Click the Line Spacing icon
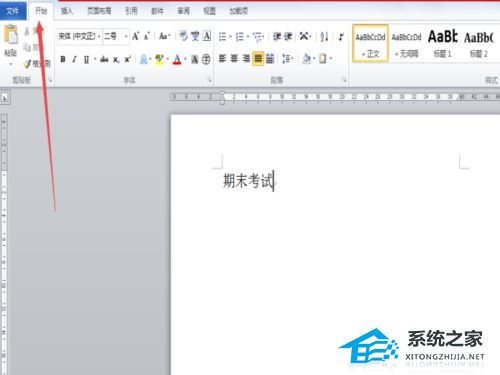 [x=286, y=59]
